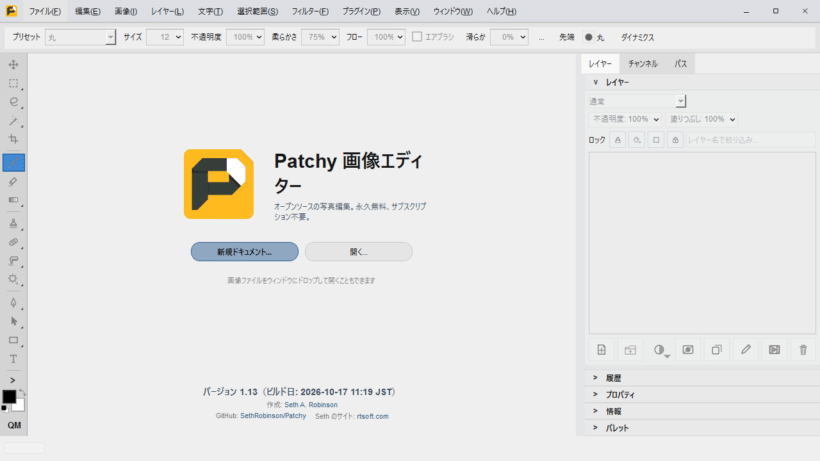
Task: Swap foreground and background colors
Action: click(22, 392)
